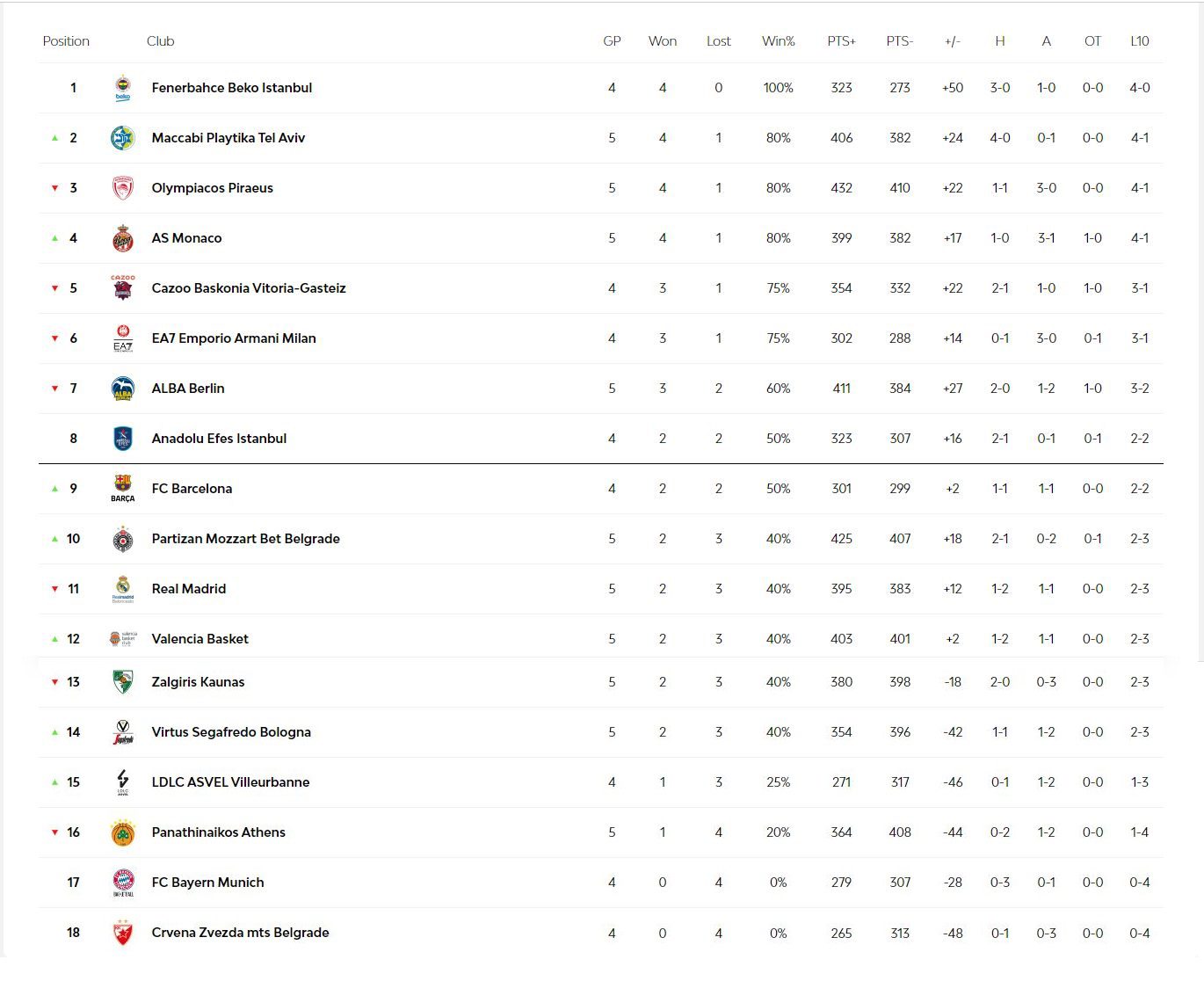
Task: Click the AS Monaco club logo
Action: point(123,238)
